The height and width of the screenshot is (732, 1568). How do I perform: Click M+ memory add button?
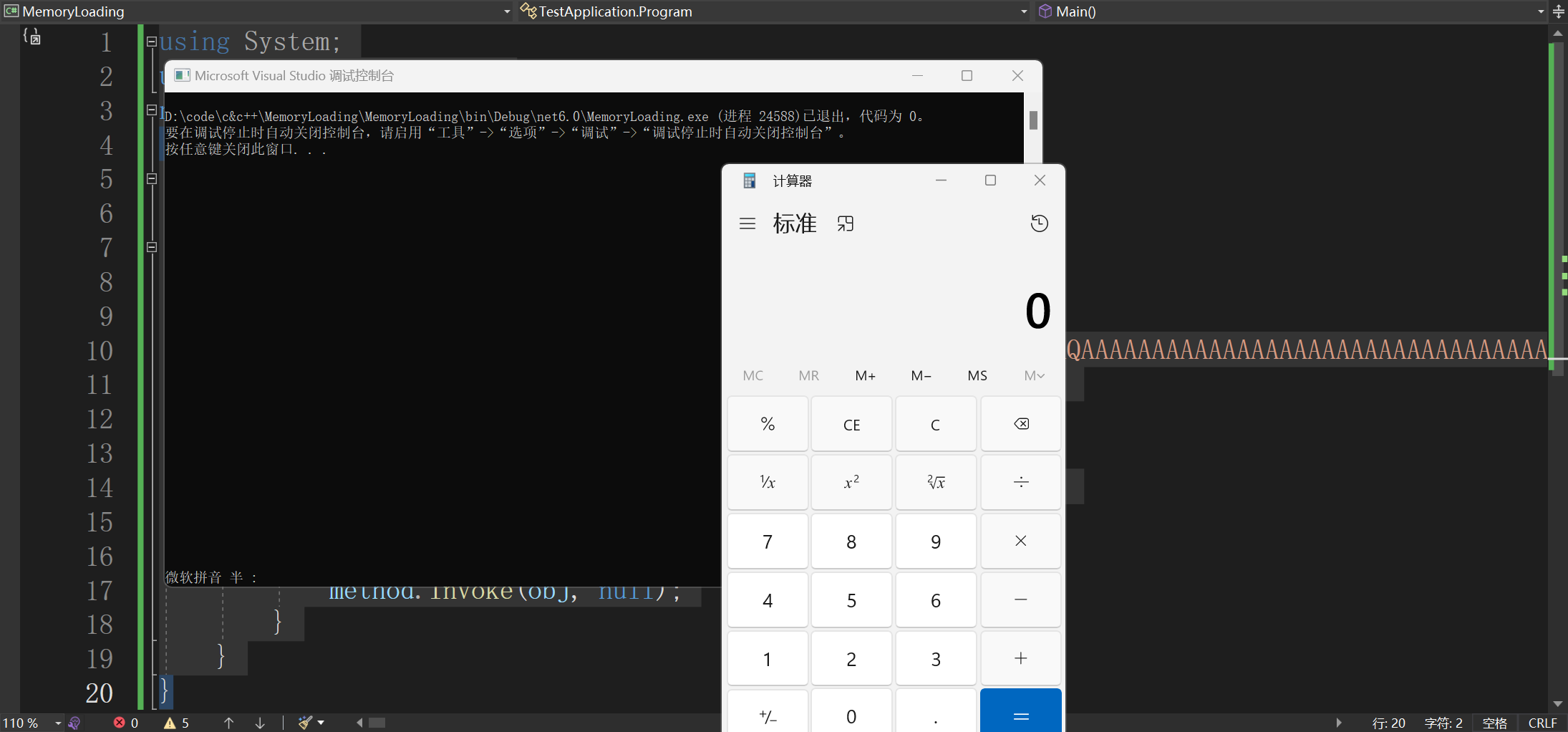point(865,375)
